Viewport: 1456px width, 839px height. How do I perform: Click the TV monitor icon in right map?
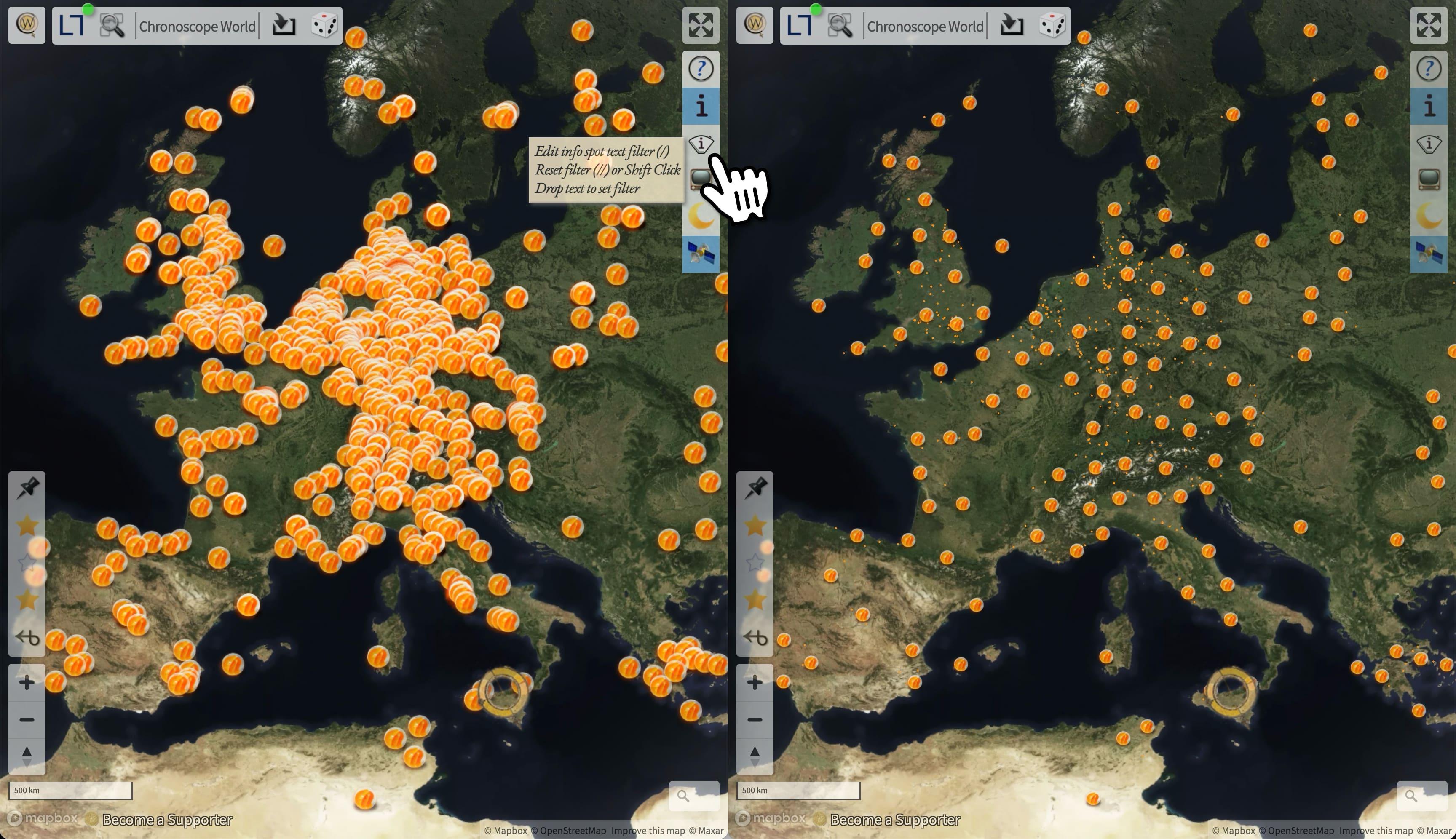coord(1428,180)
